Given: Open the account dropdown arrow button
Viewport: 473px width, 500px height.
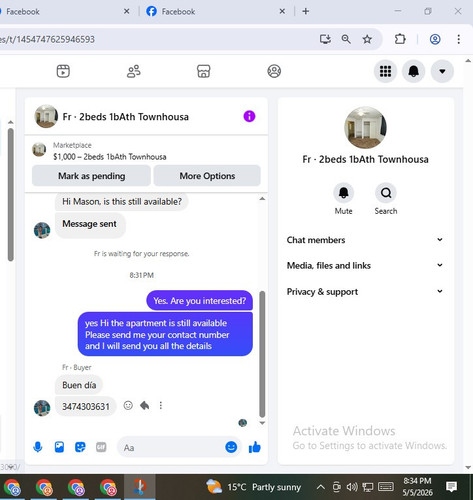Looking at the screenshot, I should 442,71.
